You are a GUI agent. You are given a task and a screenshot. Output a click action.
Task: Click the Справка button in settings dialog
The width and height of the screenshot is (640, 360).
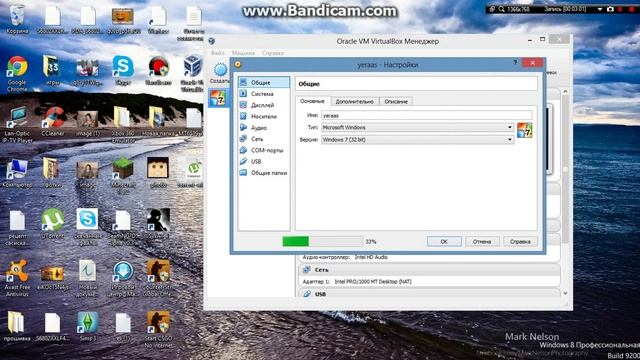[520, 242]
